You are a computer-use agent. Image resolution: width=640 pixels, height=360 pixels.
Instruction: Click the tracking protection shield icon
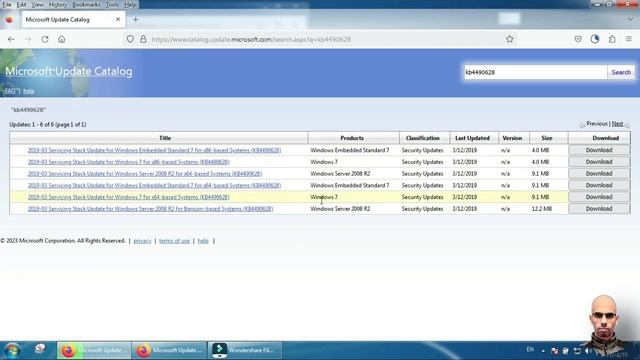pyautogui.click(x=130, y=39)
